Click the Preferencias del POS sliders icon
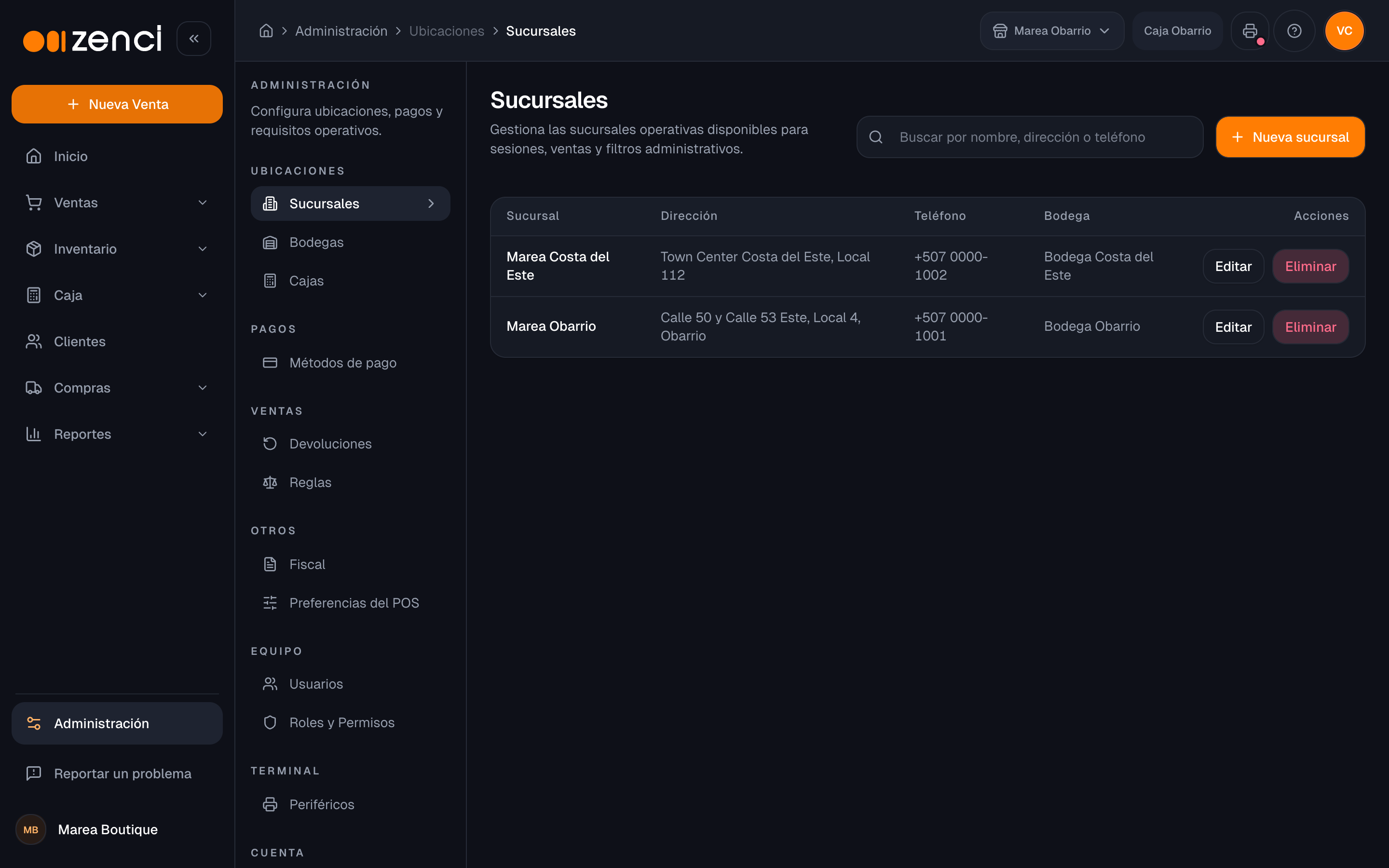Viewport: 1389px width, 868px height. pos(270,603)
